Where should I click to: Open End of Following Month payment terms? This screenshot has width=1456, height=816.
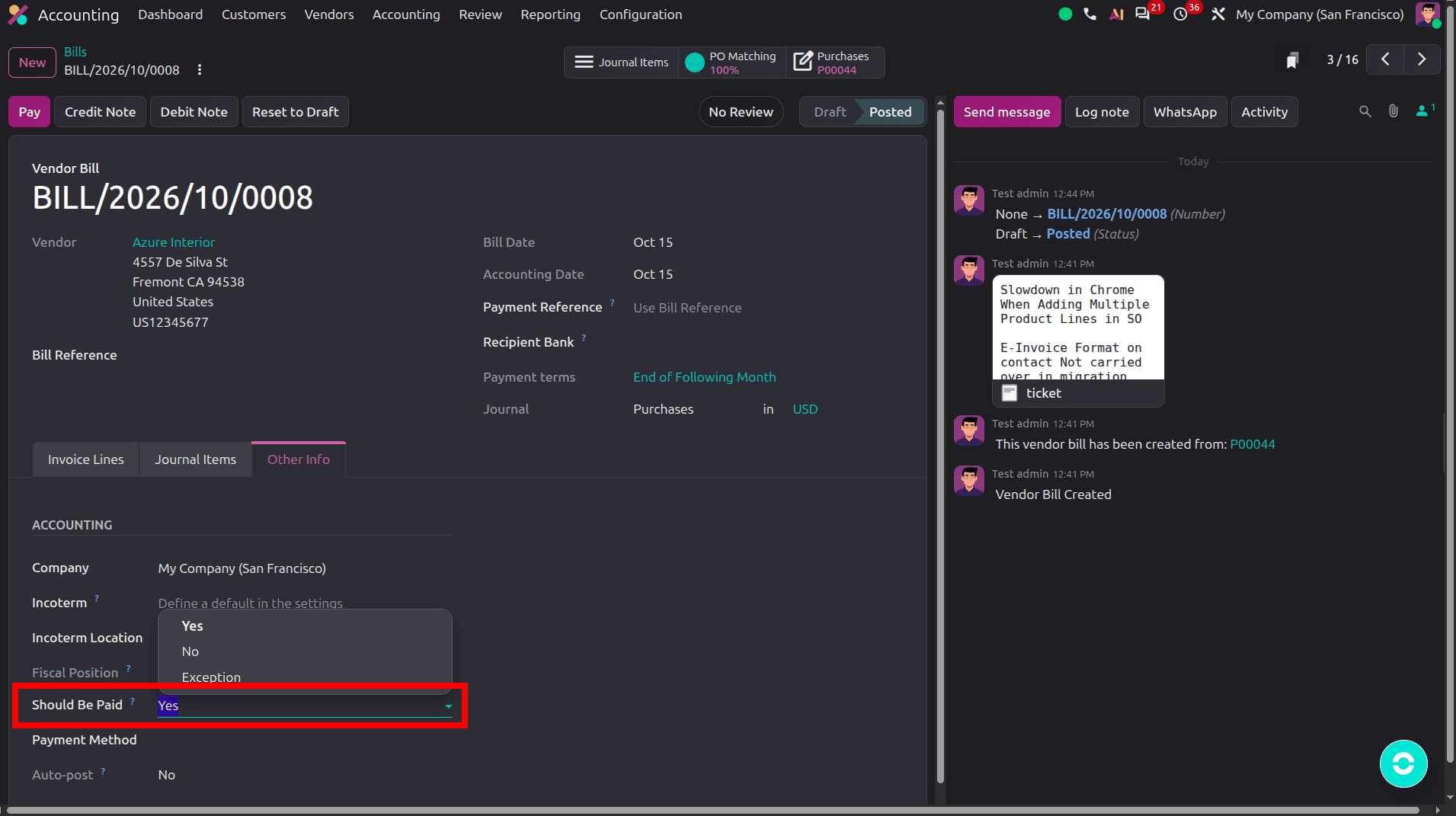point(705,377)
